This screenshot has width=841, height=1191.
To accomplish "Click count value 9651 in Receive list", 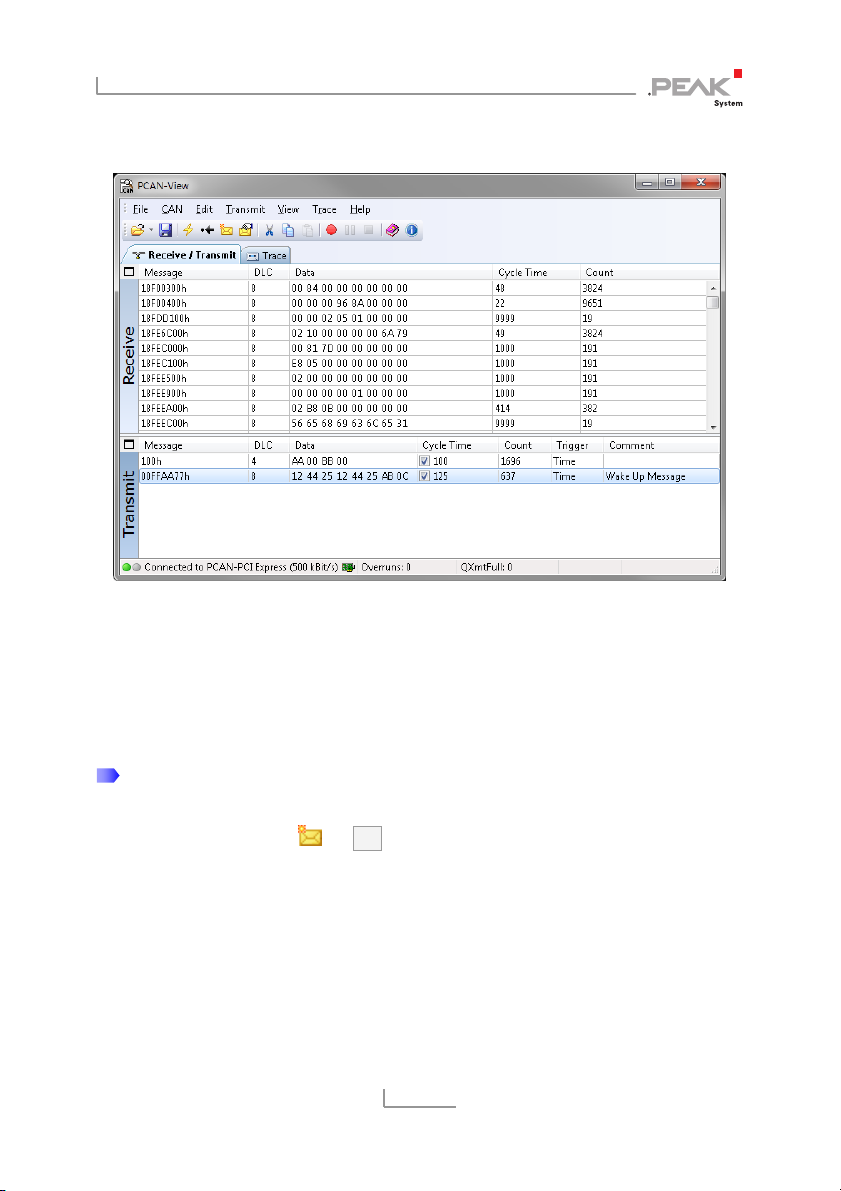I will pos(592,303).
